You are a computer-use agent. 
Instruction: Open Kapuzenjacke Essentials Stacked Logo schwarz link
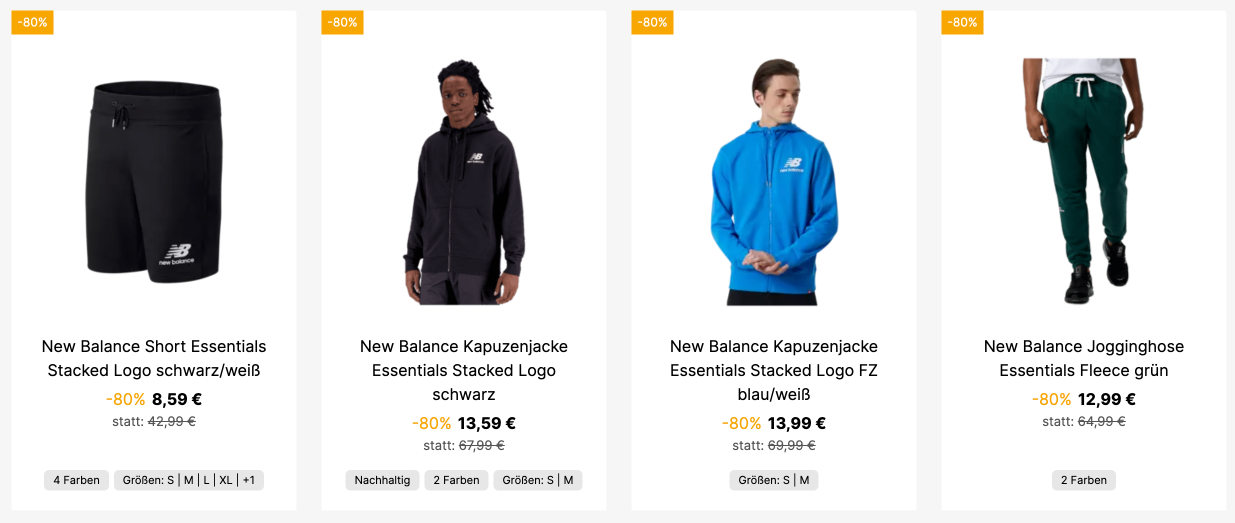(464, 370)
